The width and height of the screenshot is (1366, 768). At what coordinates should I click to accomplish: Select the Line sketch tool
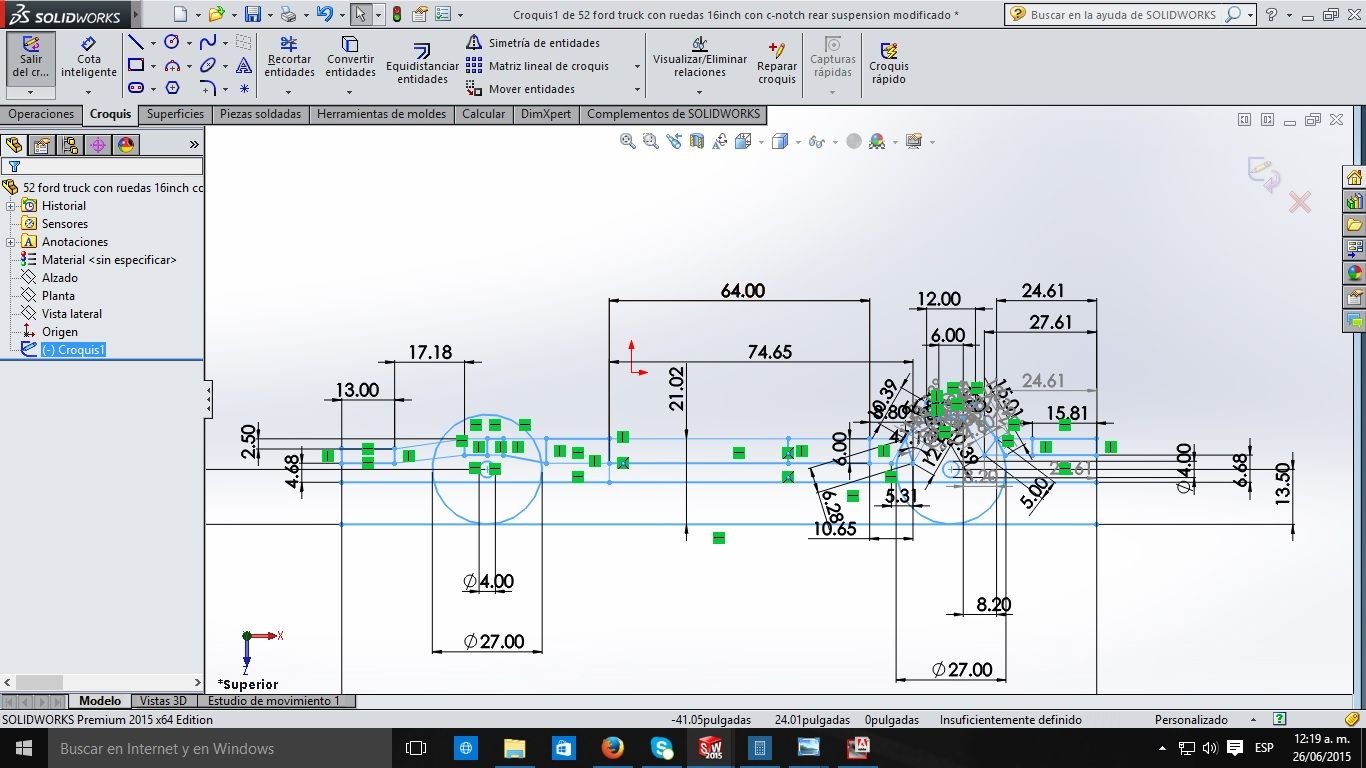[136, 42]
